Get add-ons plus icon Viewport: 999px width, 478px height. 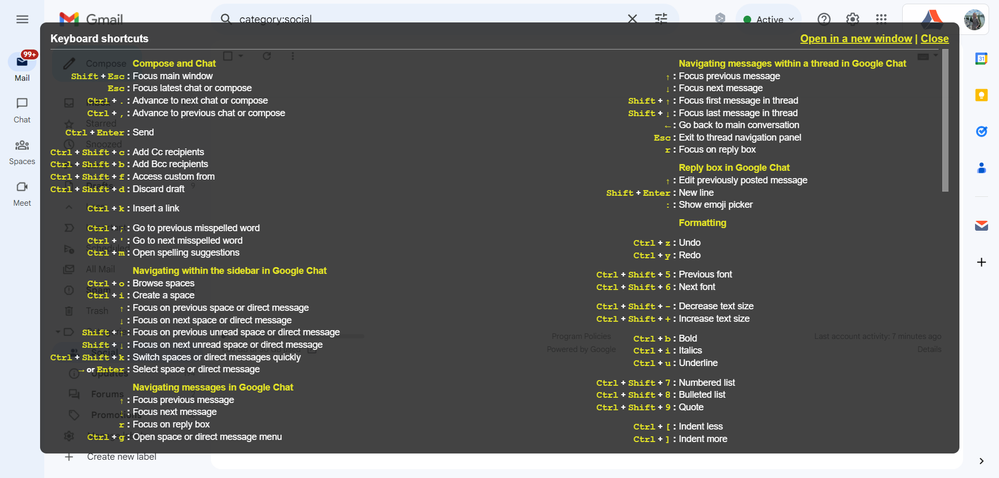click(x=981, y=262)
